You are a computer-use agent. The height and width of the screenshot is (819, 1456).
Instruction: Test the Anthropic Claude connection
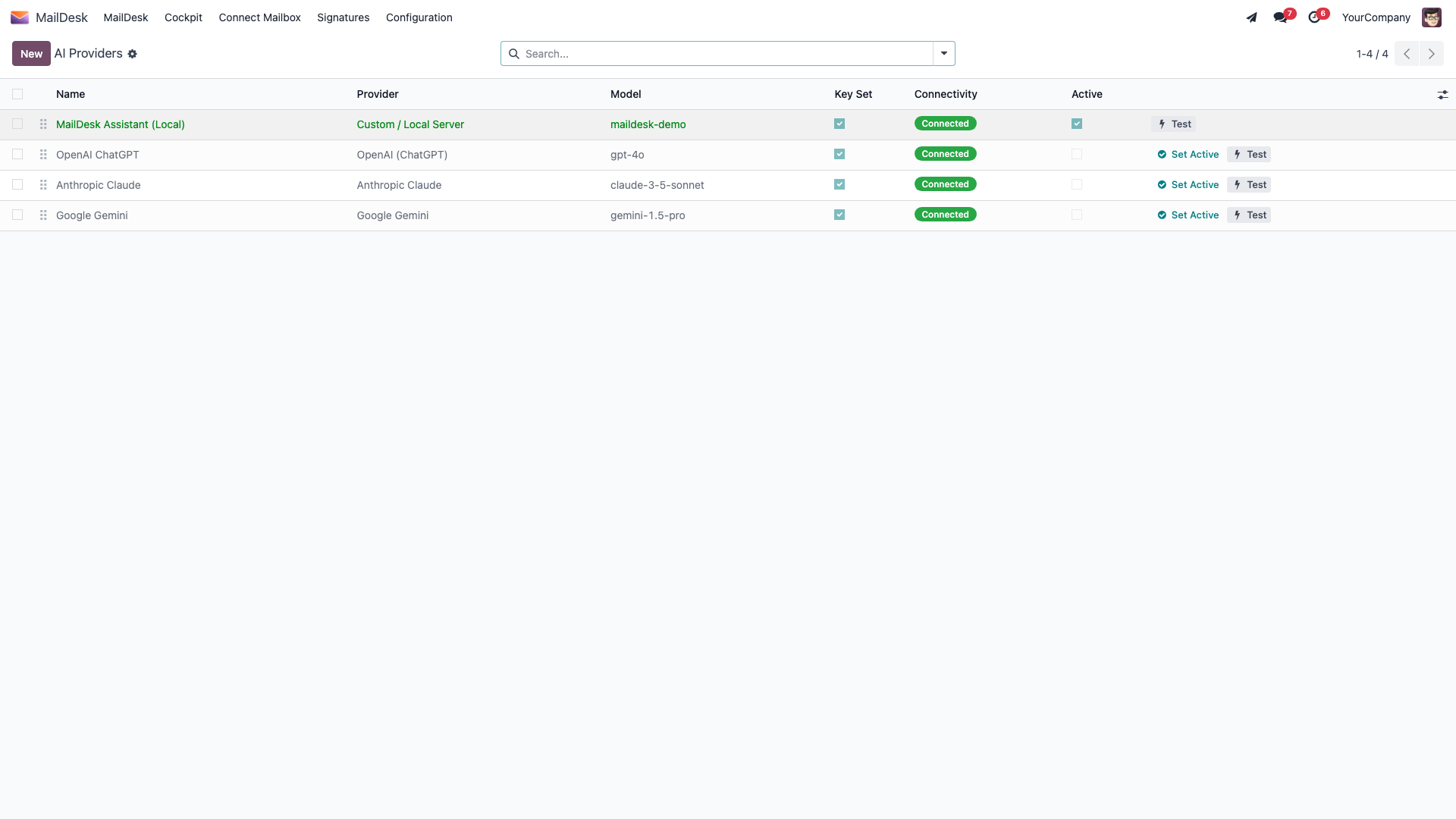1249,185
